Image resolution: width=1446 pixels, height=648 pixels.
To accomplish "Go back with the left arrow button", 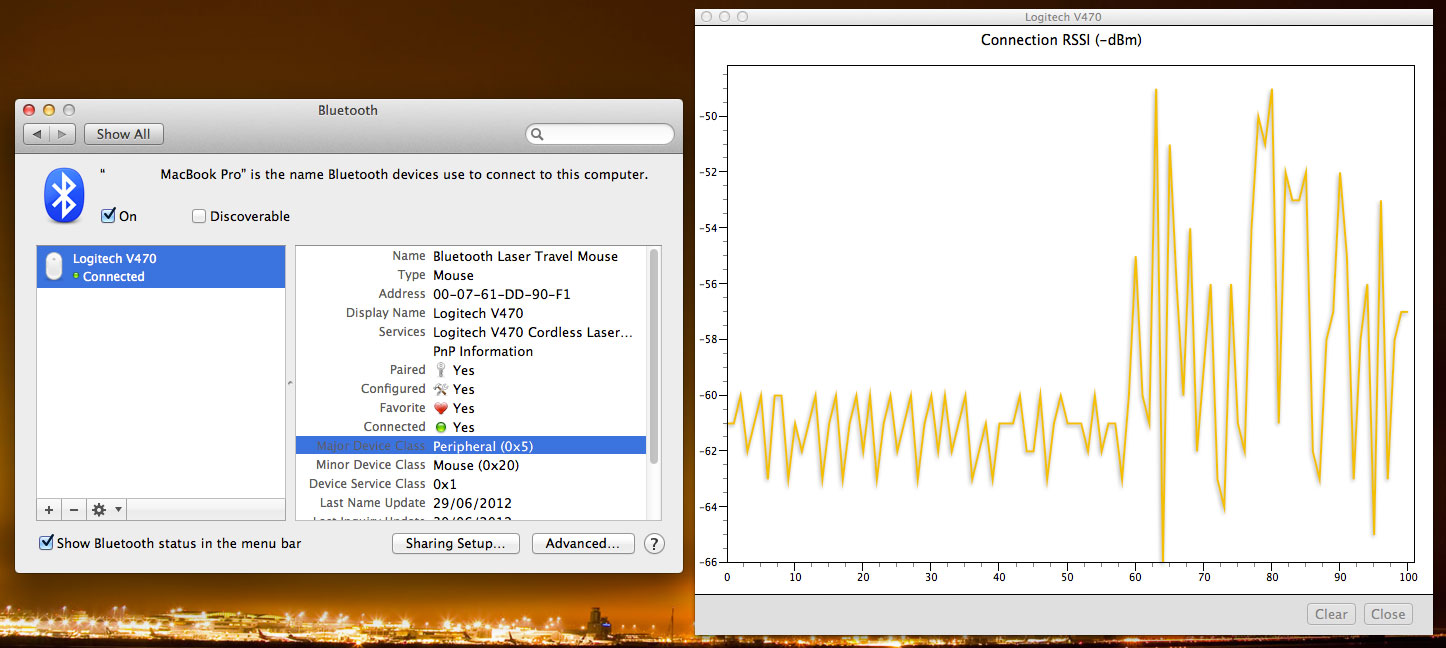I will 37,134.
